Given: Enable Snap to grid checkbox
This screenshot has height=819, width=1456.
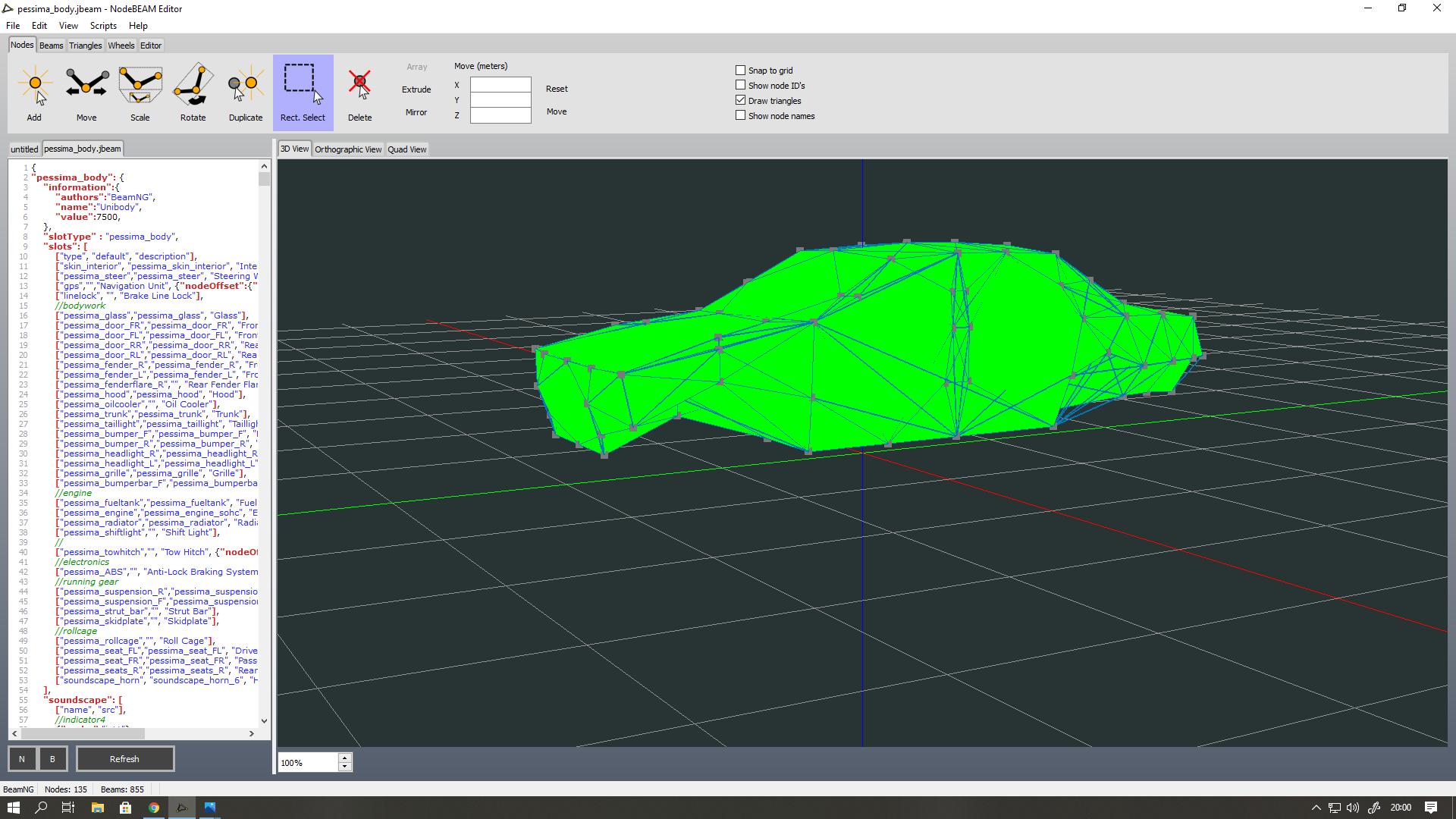Looking at the screenshot, I should coord(741,71).
